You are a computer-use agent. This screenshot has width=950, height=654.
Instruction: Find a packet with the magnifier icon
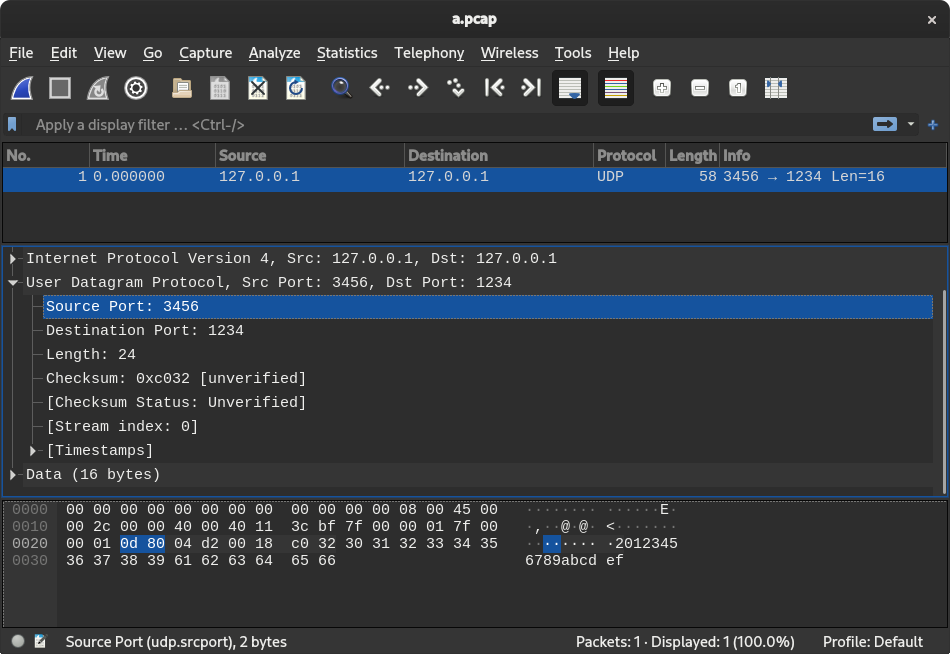tap(341, 88)
